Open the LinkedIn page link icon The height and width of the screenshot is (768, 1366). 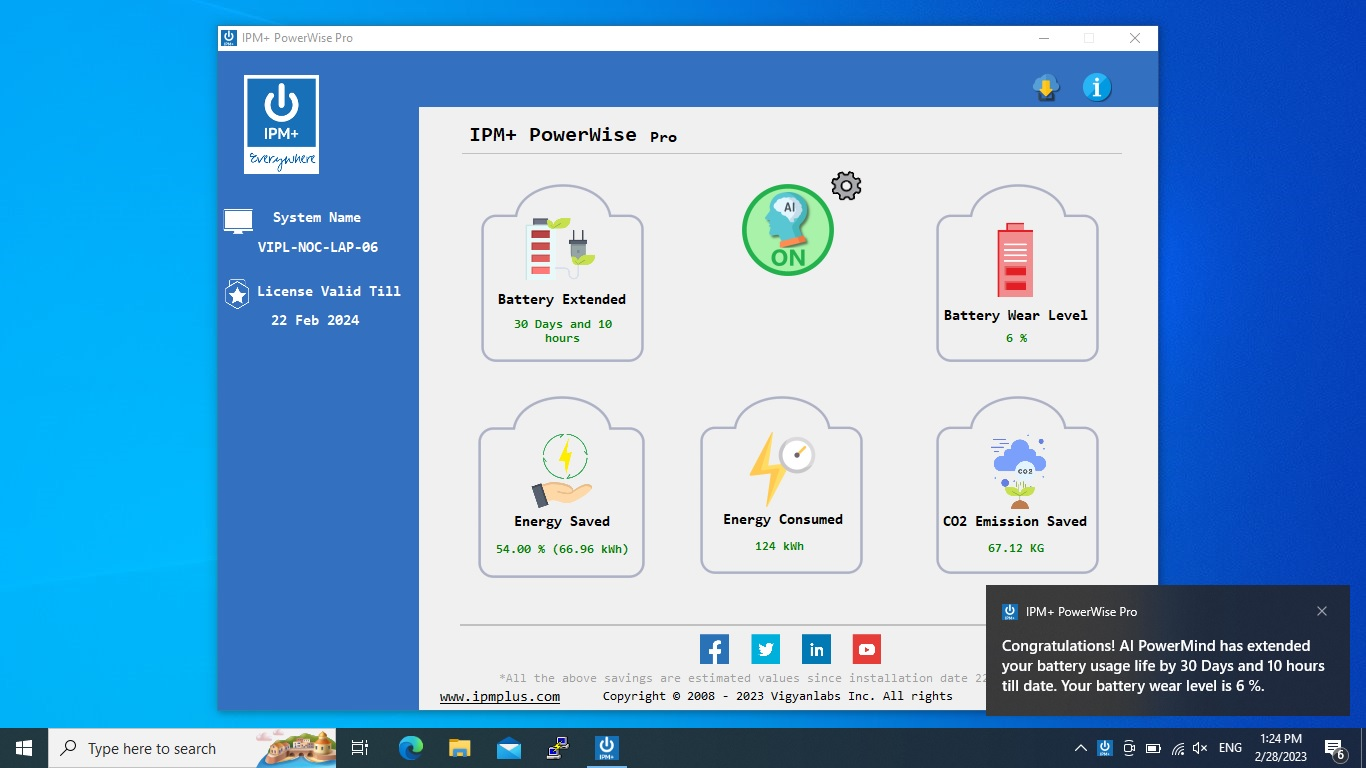tap(816, 649)
